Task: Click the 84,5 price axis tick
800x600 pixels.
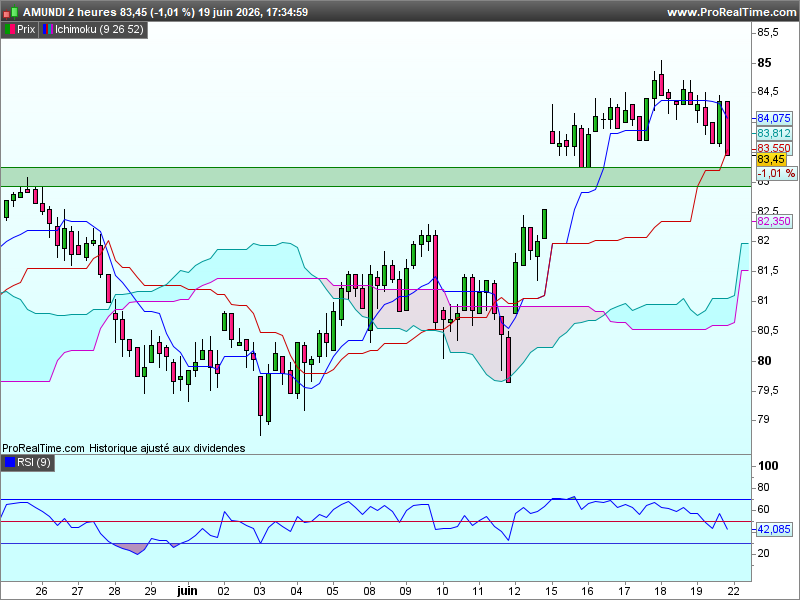Action: (x=768, y=92)
